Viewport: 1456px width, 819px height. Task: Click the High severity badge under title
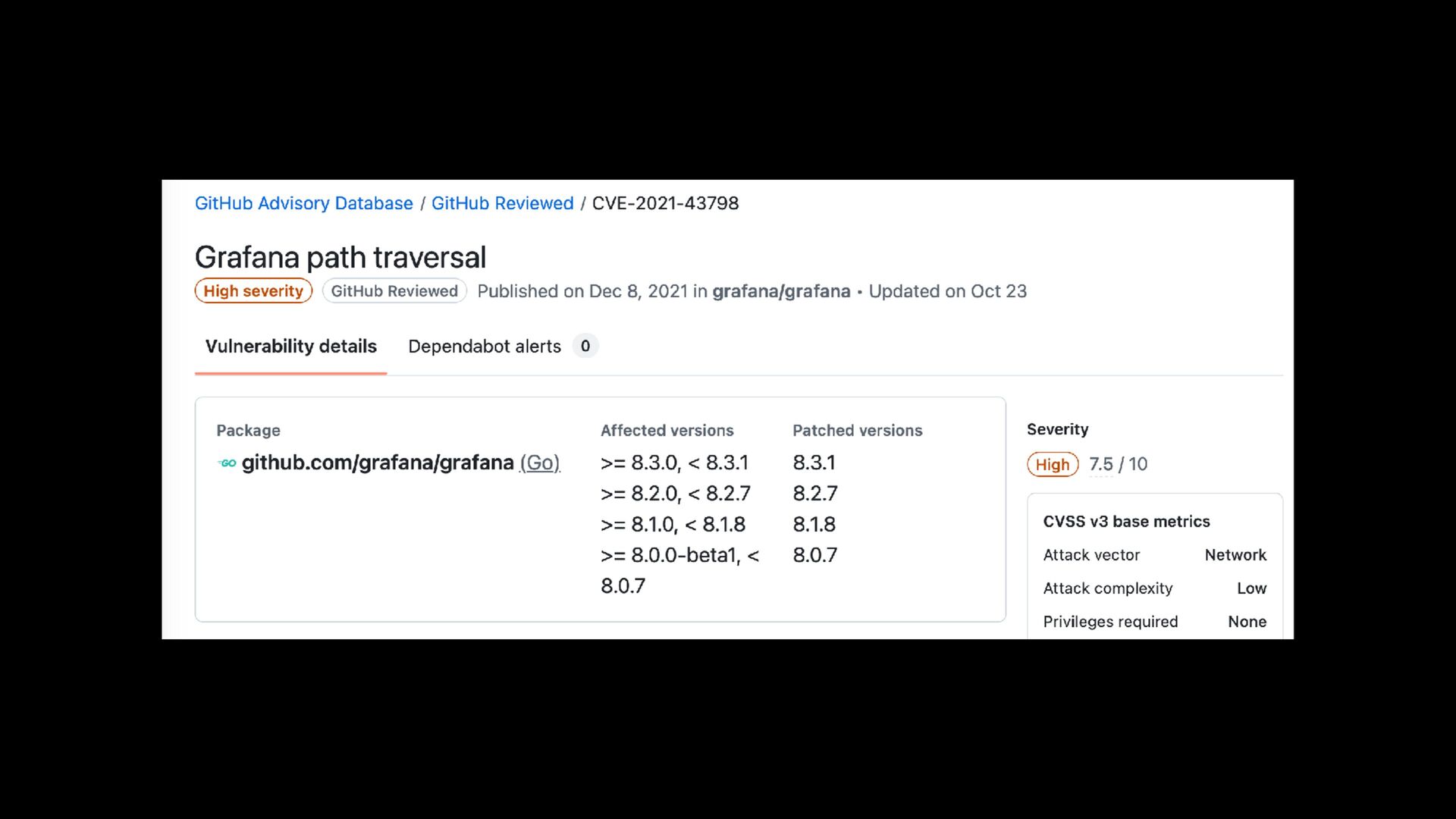(x=253, y=291)
